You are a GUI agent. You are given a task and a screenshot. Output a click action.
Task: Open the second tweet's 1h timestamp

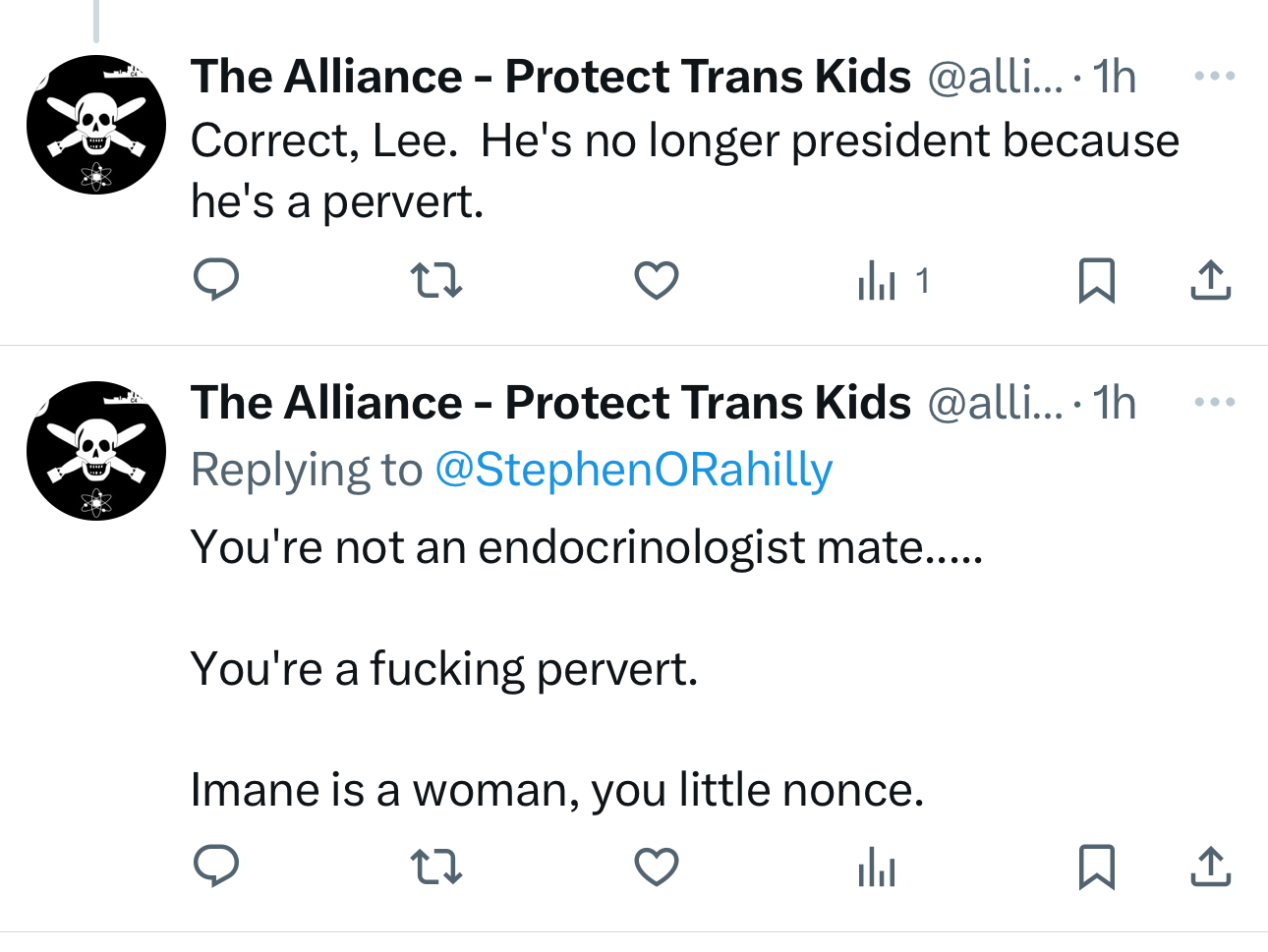1115,403
